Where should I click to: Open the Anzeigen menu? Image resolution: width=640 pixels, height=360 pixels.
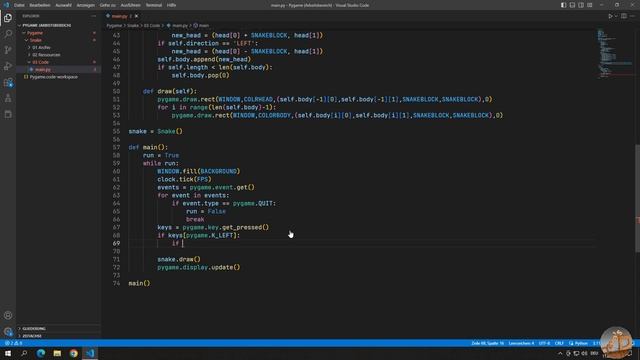[x=86, y=5]
